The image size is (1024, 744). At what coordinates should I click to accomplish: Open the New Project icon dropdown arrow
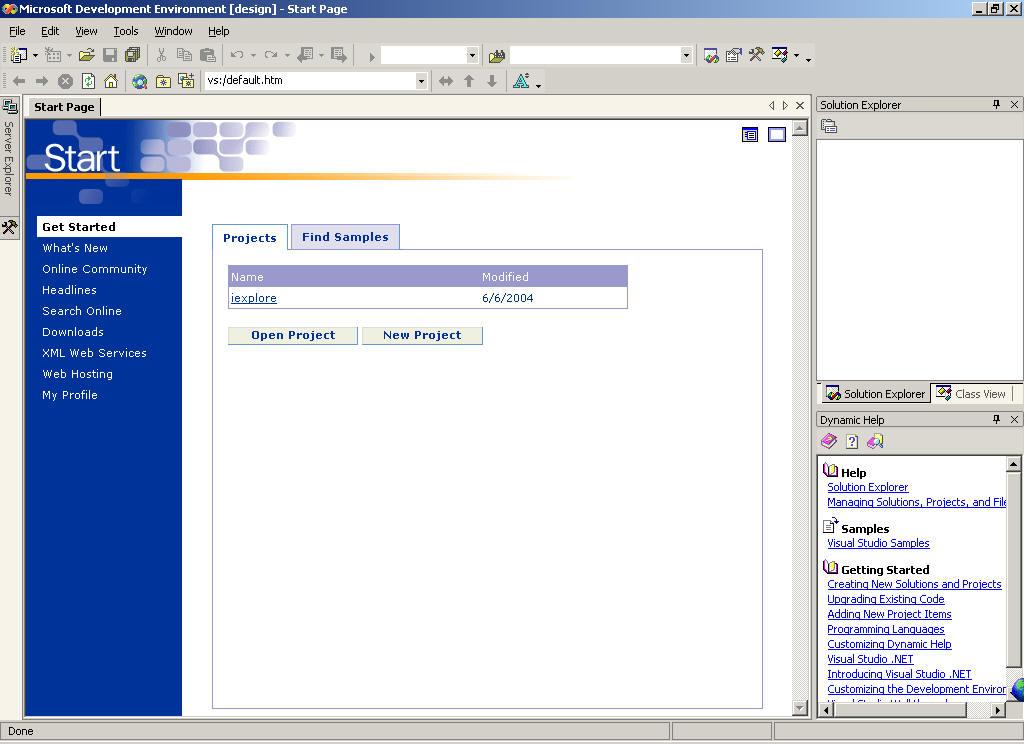click(x=35, y=56)
